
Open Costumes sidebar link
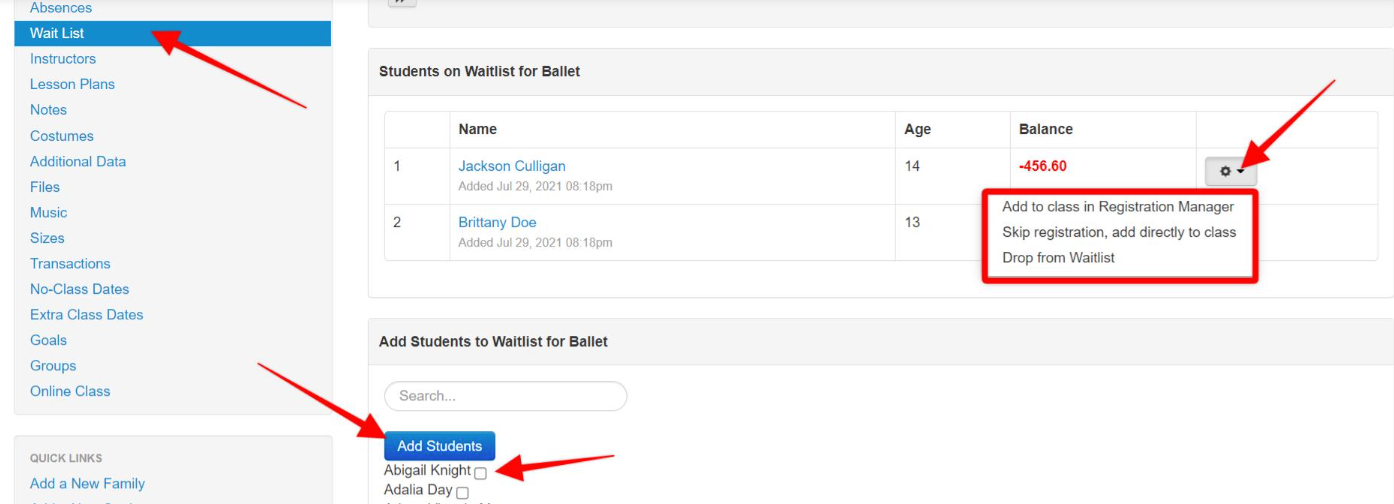[x=62, y=136]
